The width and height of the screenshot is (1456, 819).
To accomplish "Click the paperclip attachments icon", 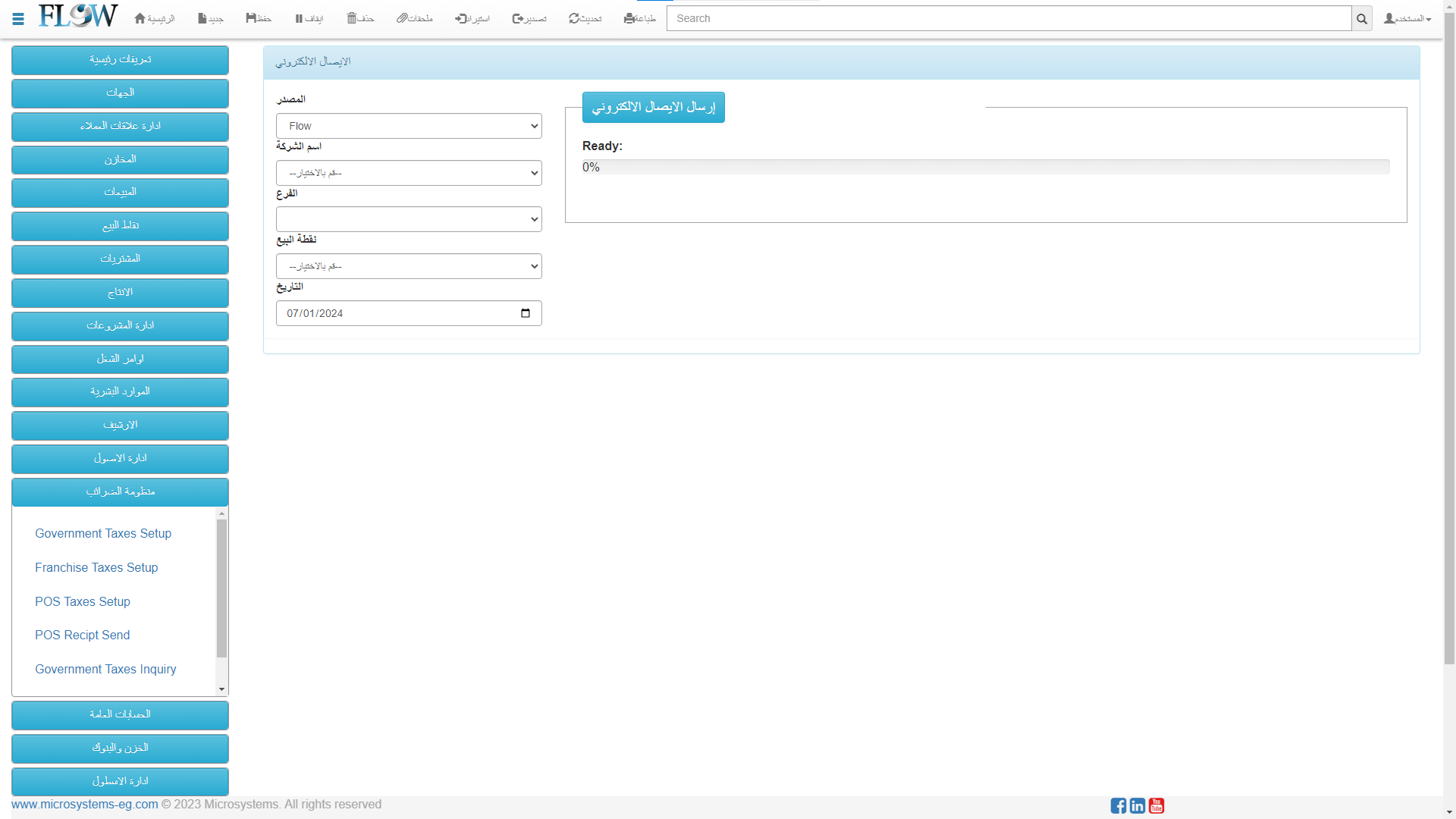I will point(402,18).
